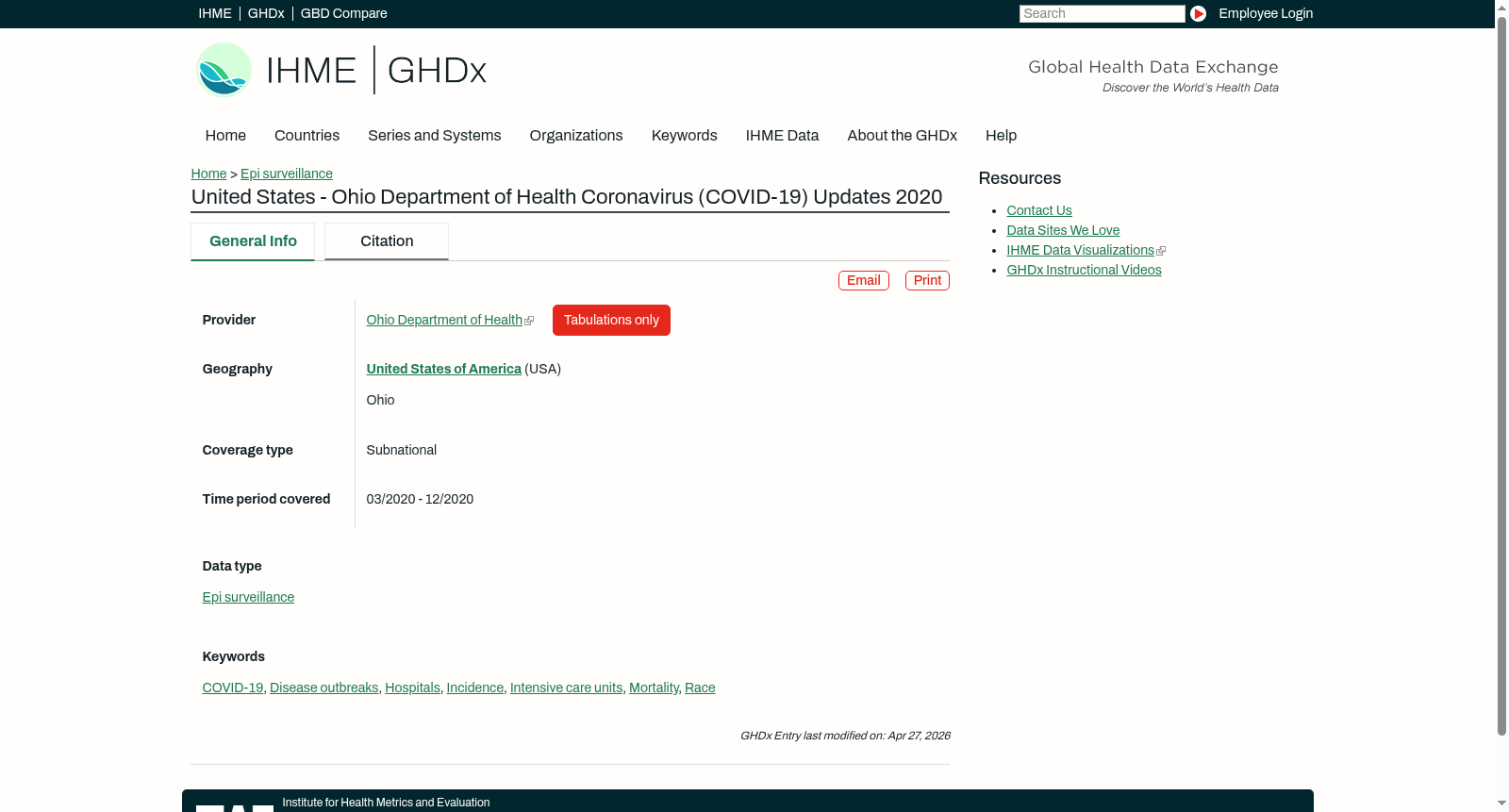Open the Help menu item
Viewport: 1509px width, 812px height.
point(1001,136)
